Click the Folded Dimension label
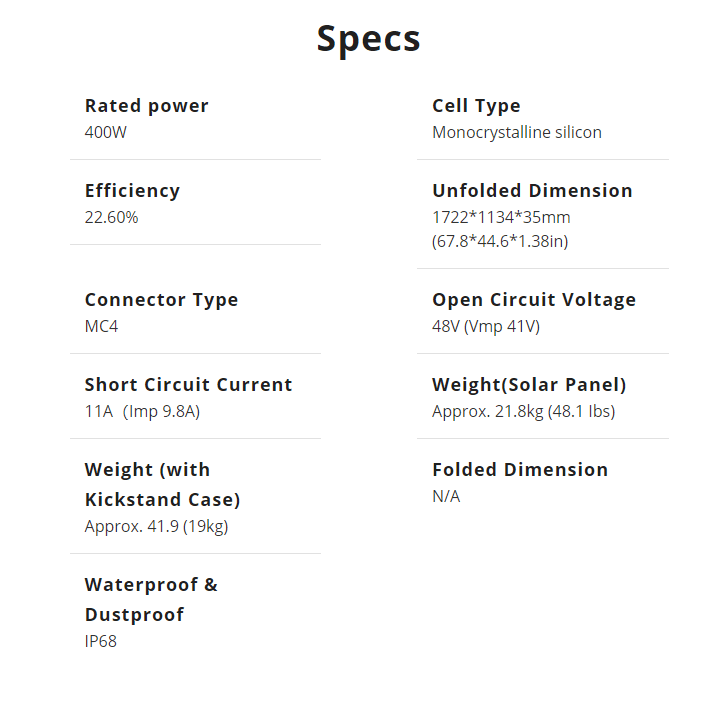This screenshot has height=716, width=708. [519, 470]
